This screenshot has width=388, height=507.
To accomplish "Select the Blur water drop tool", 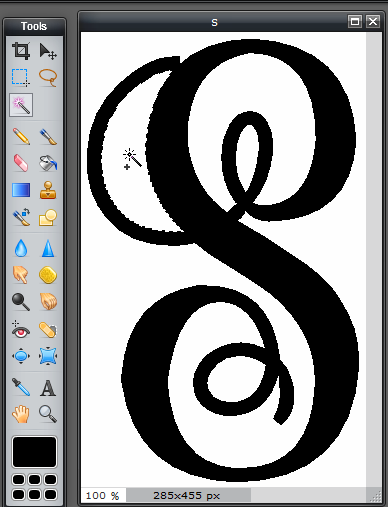I will click(x=21, y=248).
